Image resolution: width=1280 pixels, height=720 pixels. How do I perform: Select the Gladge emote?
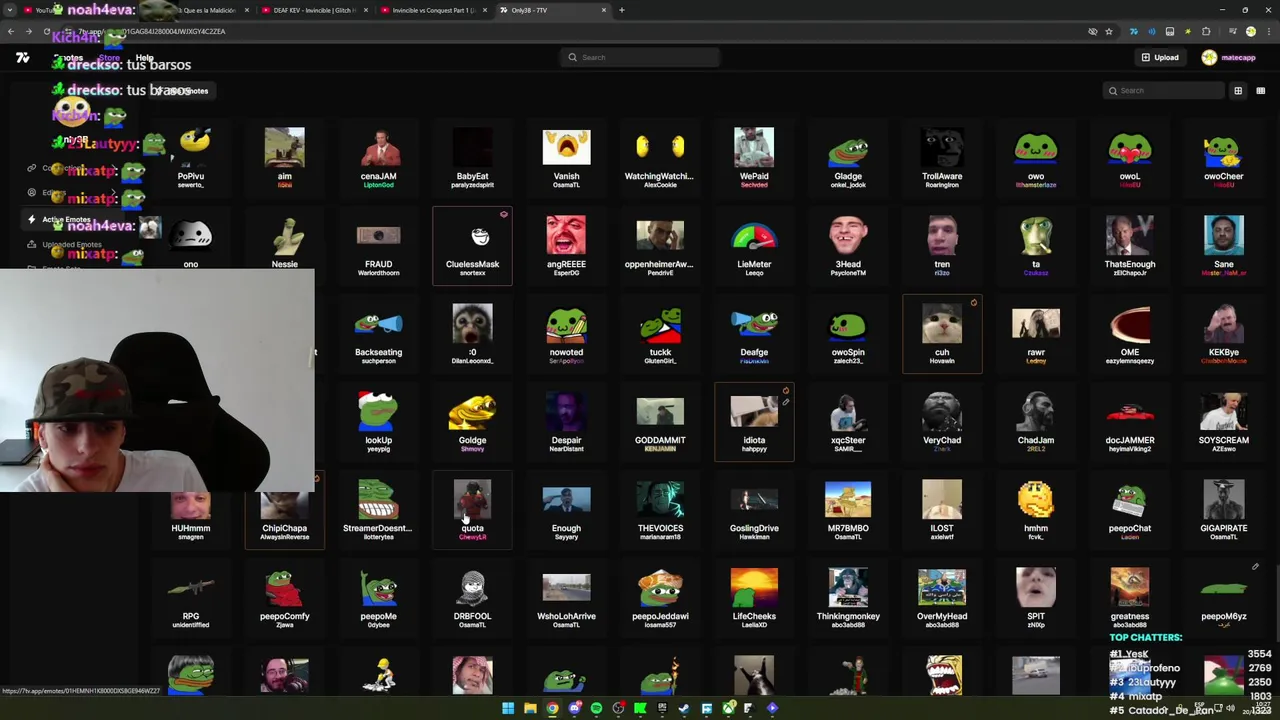pos(848,158)
